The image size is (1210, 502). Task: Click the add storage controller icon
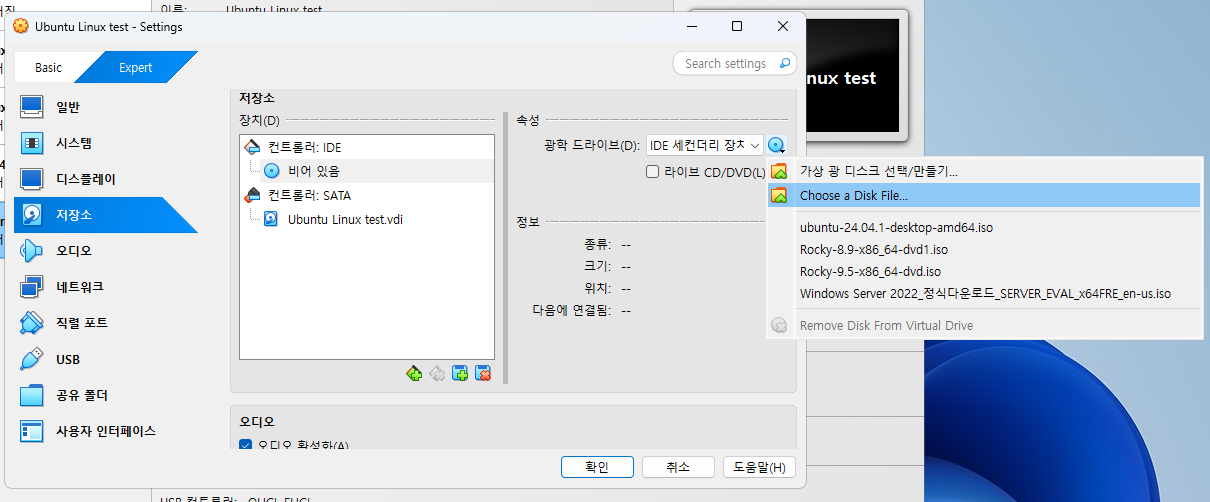coord(414,373)
